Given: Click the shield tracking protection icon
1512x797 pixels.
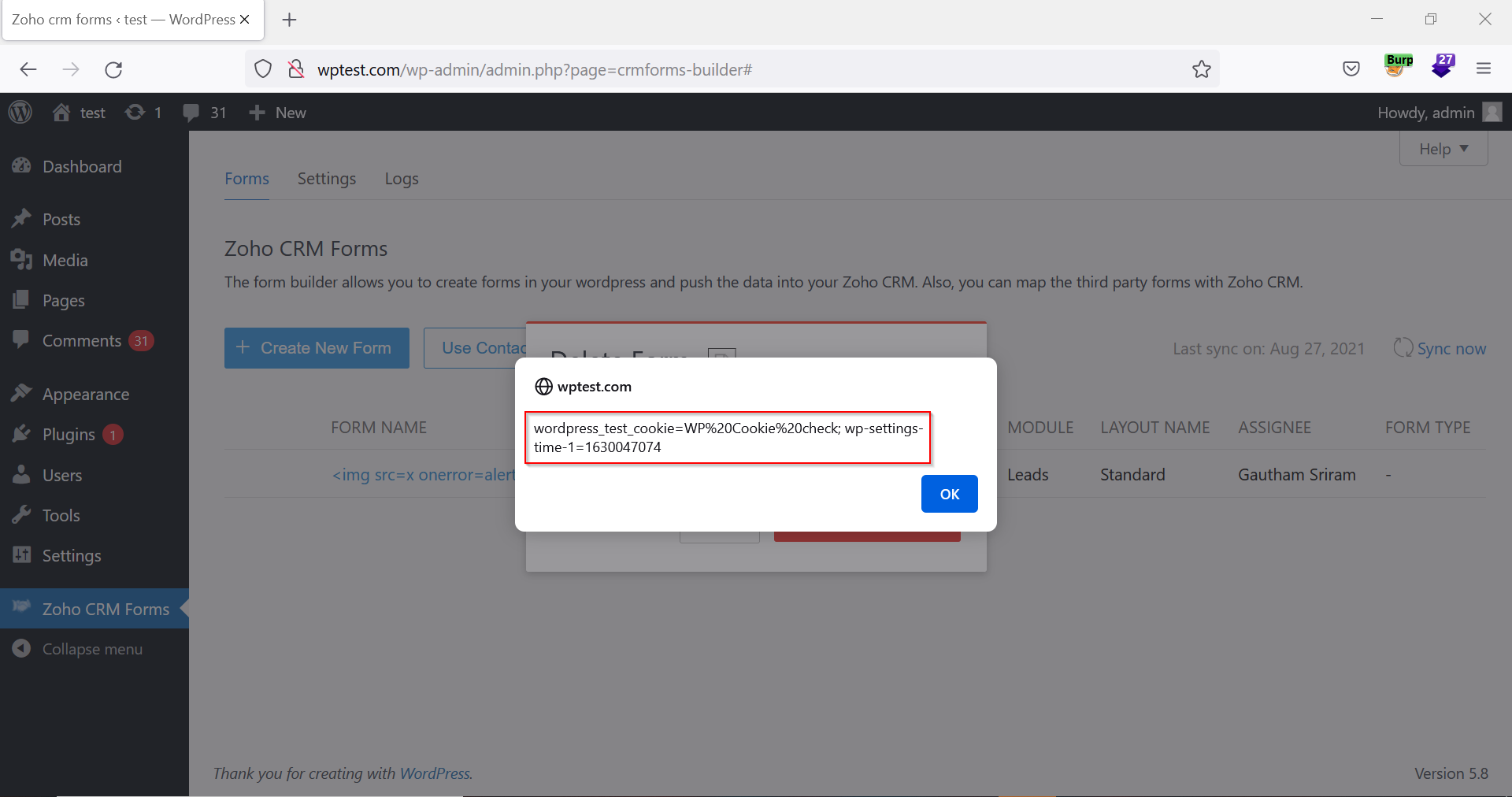Looking at the screenshot, I should (263, 69).
